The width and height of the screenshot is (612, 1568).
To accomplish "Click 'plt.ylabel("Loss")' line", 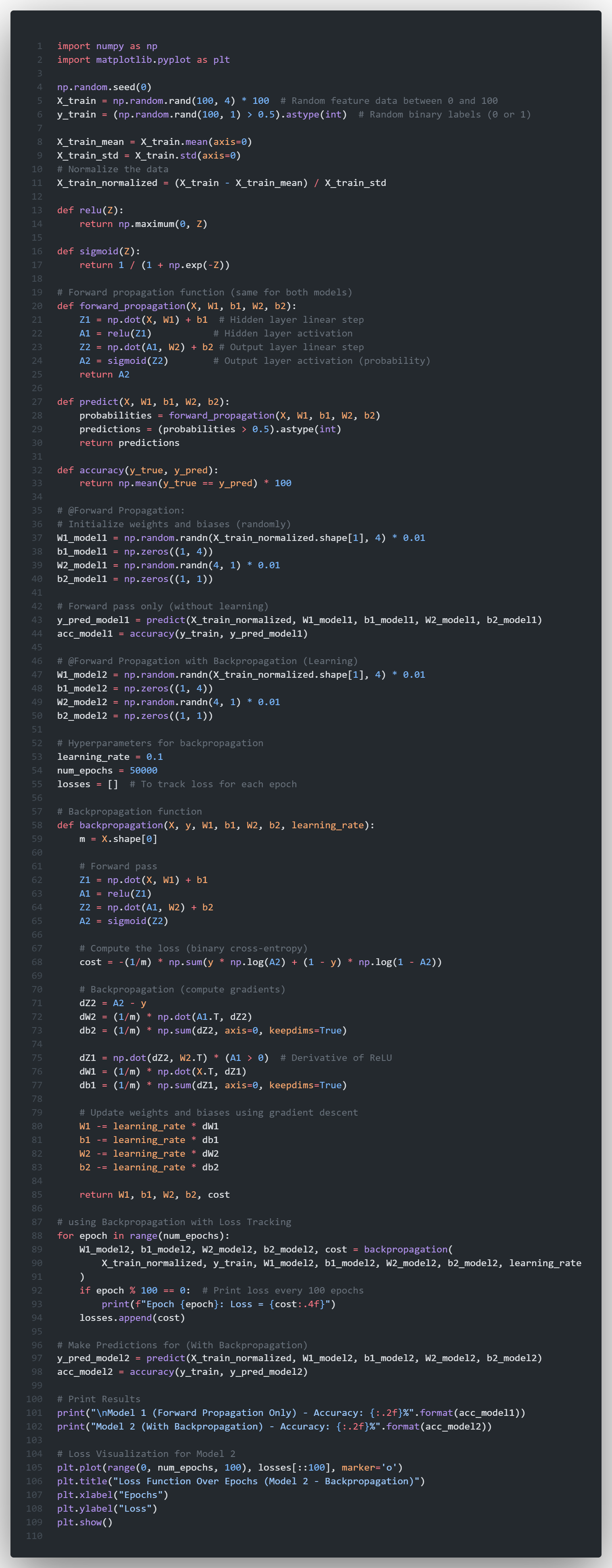I will pos(107,1509).
